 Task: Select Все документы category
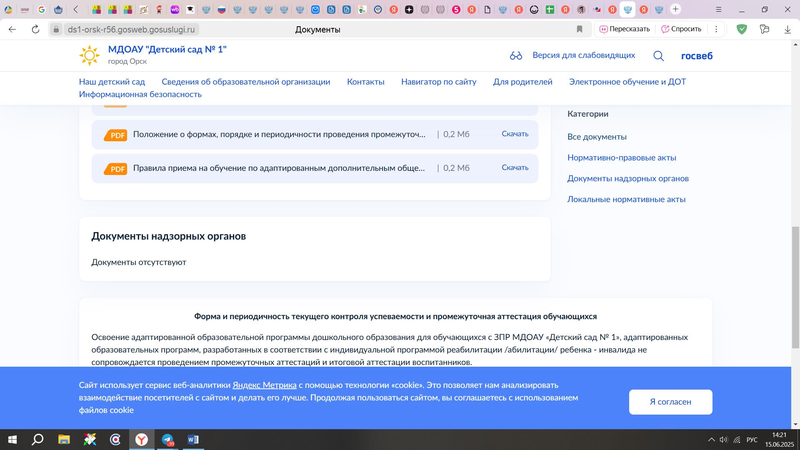pyautogui.click(x=597, y=137)
